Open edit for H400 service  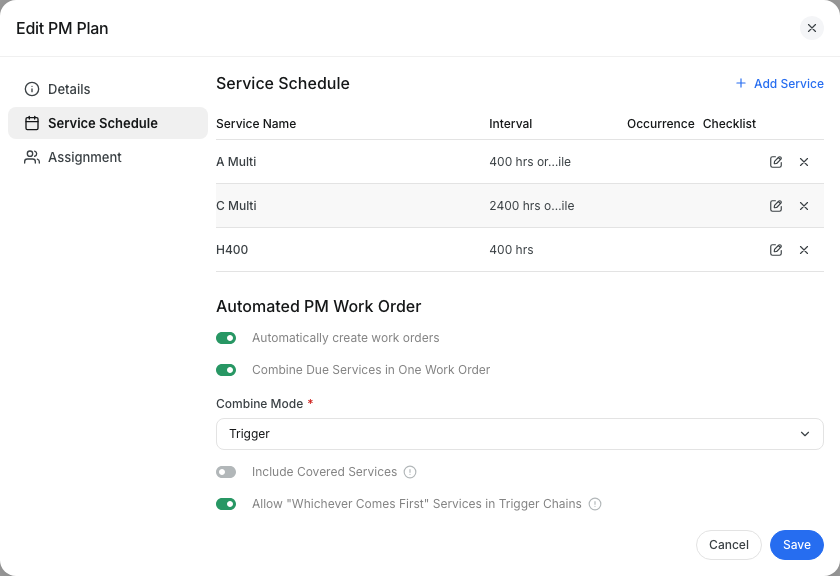776,250
